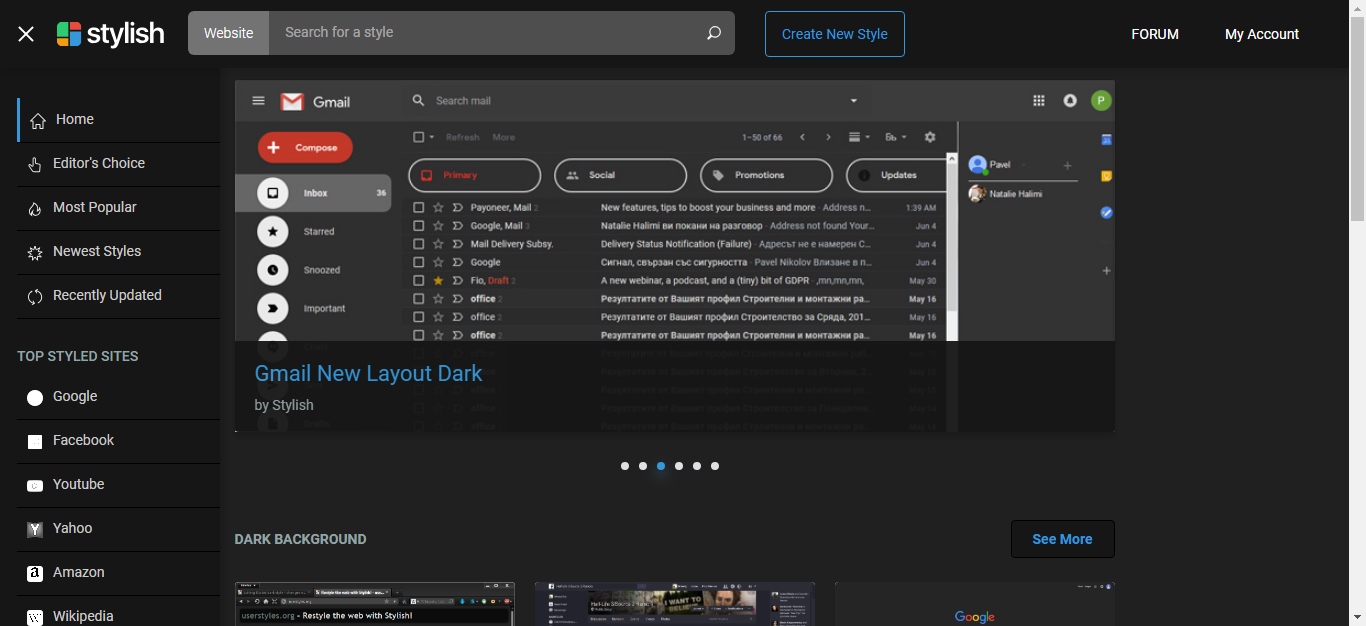
Task: Click the page vertical scrollbar thumb
Action: point(1357,120)
